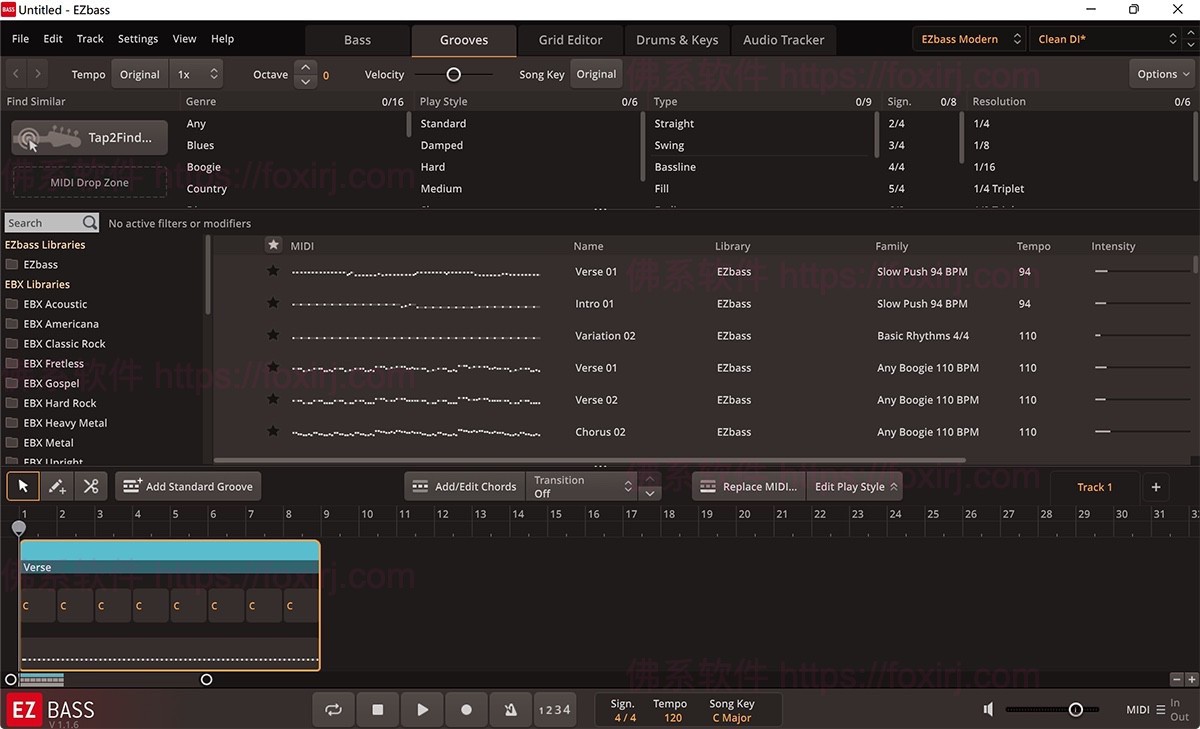Image resolution: width=1200 pixels, height=729 pixels.
Task: Click the metronome icon in the transport bar
Action: click(510, 709)
